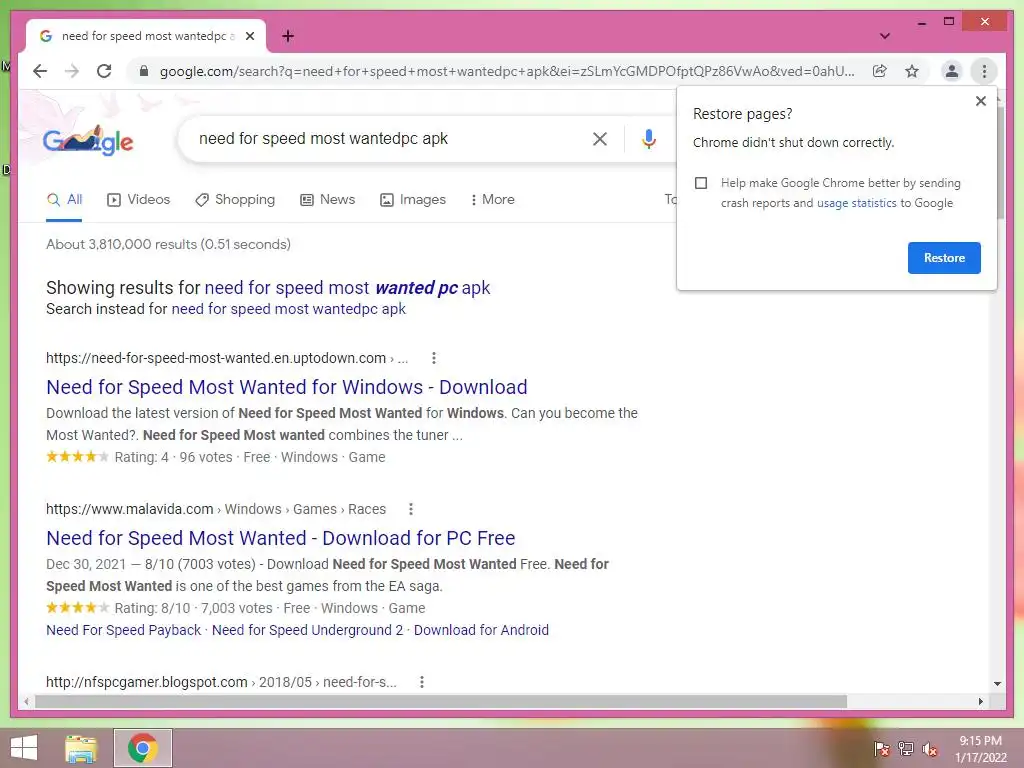Go to Google home via doodle logo

tap(88, 140)
